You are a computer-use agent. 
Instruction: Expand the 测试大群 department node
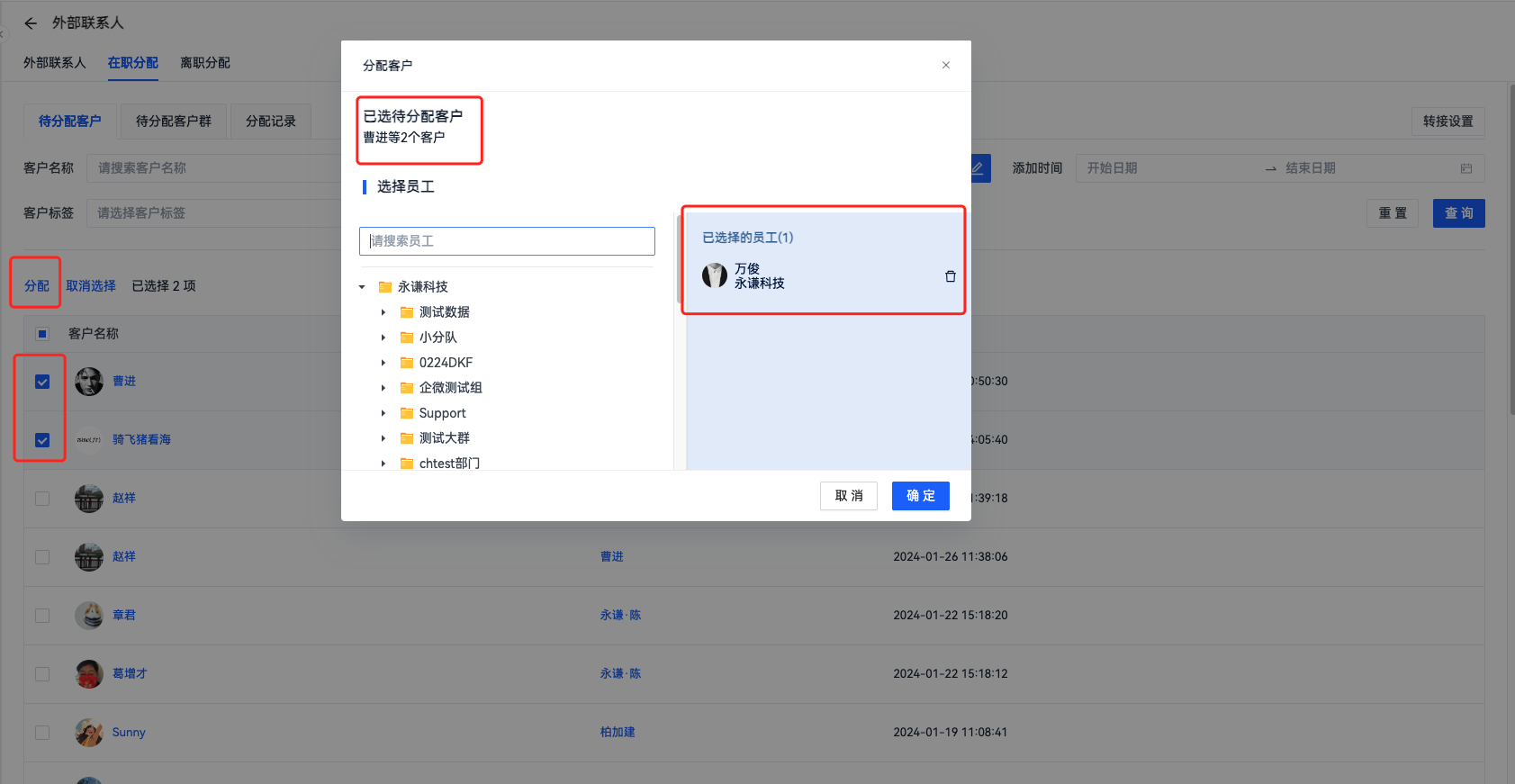(383, 438)
